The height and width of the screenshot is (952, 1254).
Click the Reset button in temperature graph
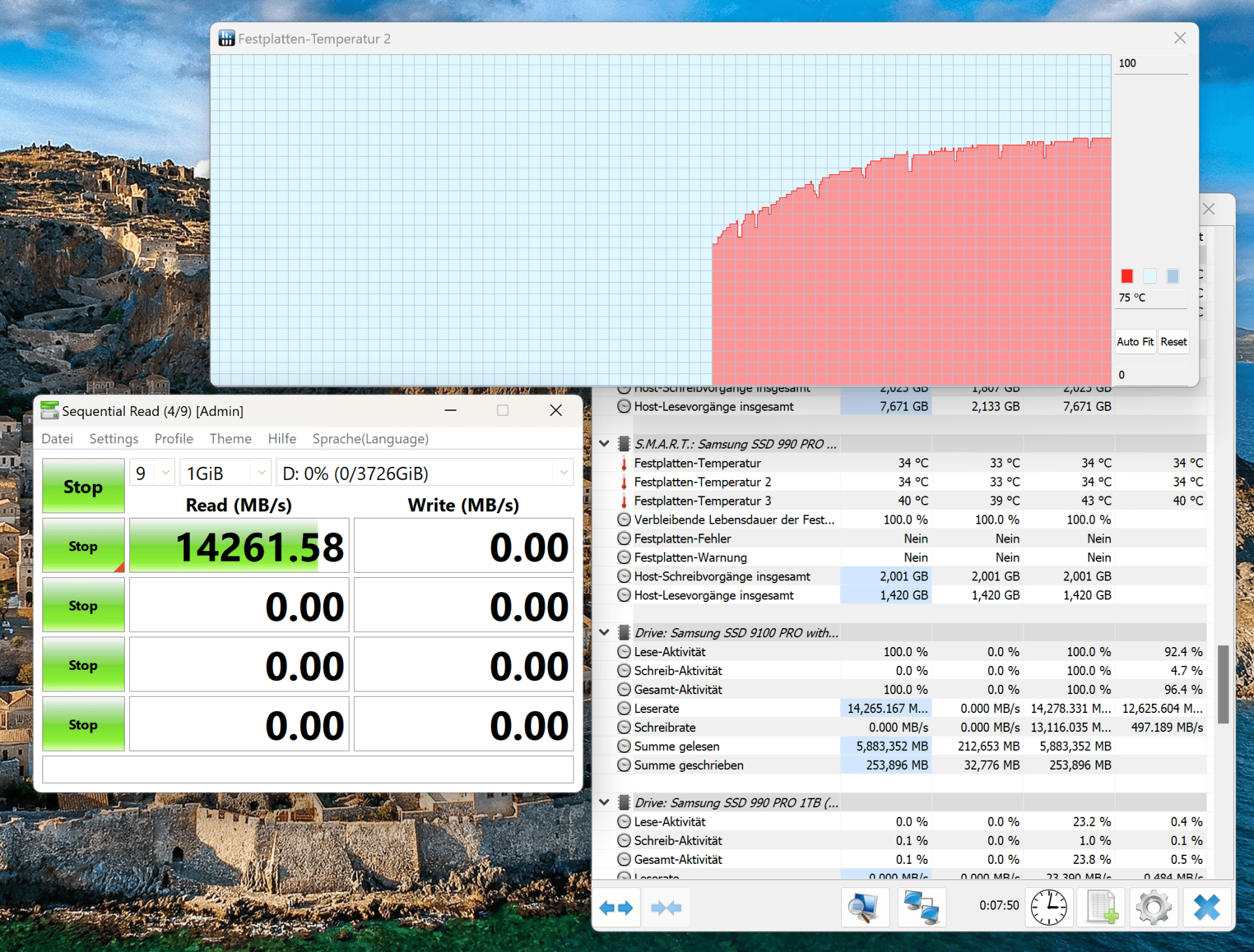[x=1174, y=341]
